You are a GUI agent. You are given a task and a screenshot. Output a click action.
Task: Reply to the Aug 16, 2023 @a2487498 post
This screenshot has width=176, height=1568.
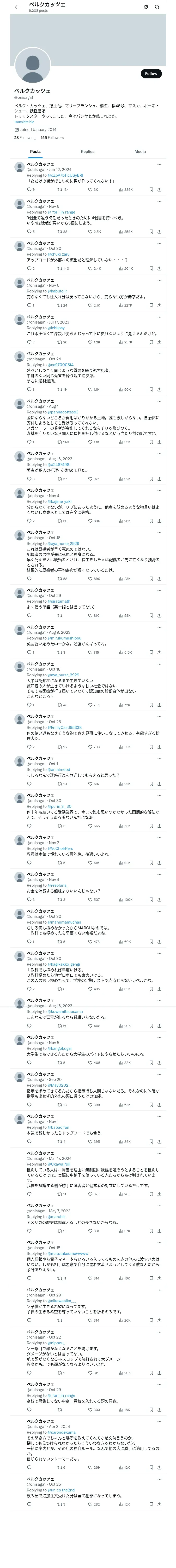[29, 479]
